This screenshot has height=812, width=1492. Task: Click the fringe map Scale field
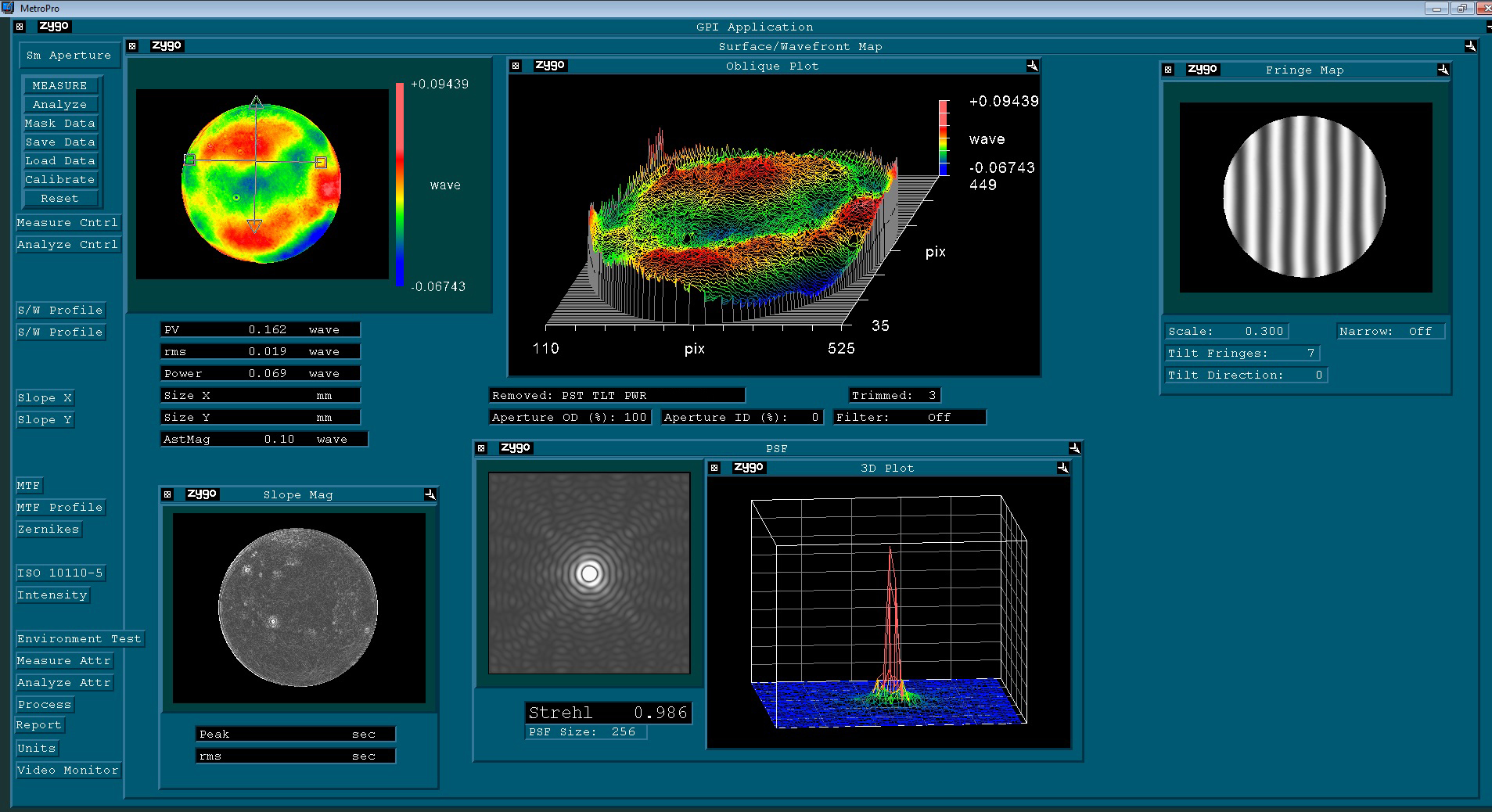coord(1226,331)
